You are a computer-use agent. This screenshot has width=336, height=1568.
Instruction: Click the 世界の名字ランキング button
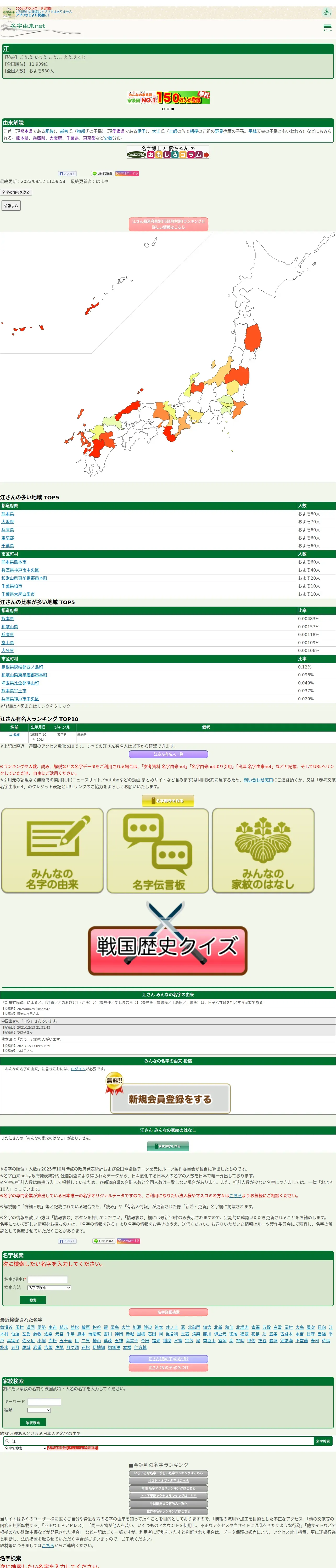[x=168, y=1511]
